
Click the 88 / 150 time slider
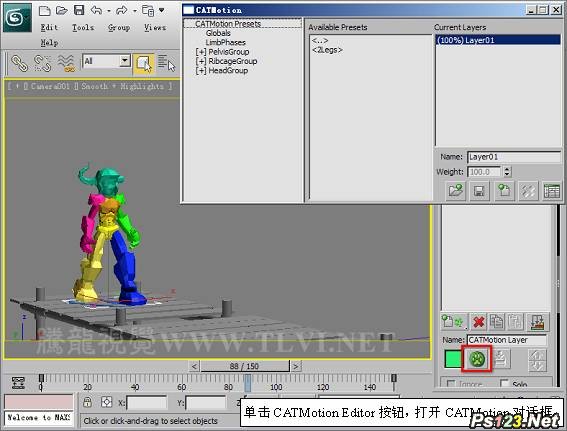(245, 366)
